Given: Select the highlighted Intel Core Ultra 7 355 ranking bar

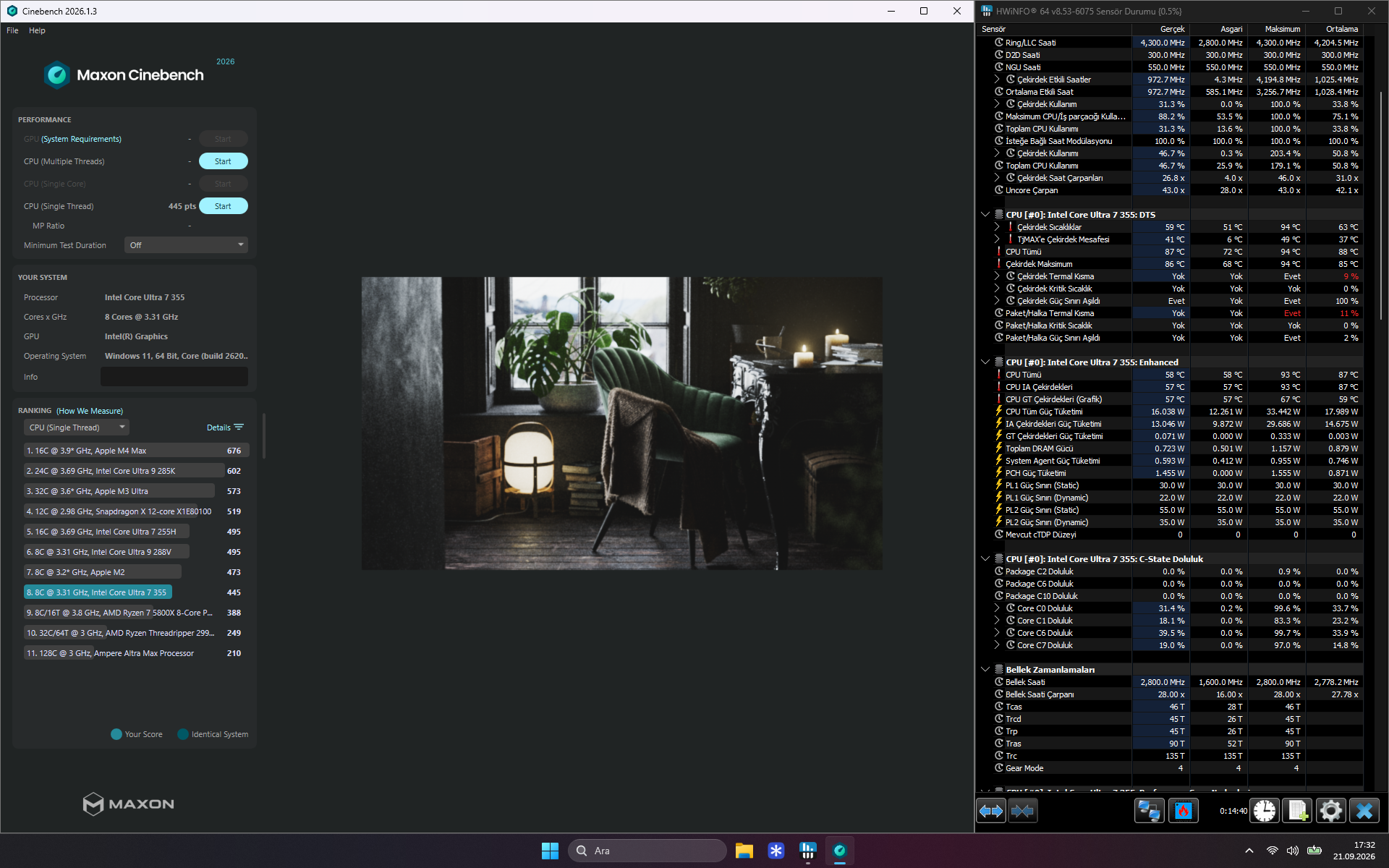Looking at the screenshot, I should coord(98,592).
